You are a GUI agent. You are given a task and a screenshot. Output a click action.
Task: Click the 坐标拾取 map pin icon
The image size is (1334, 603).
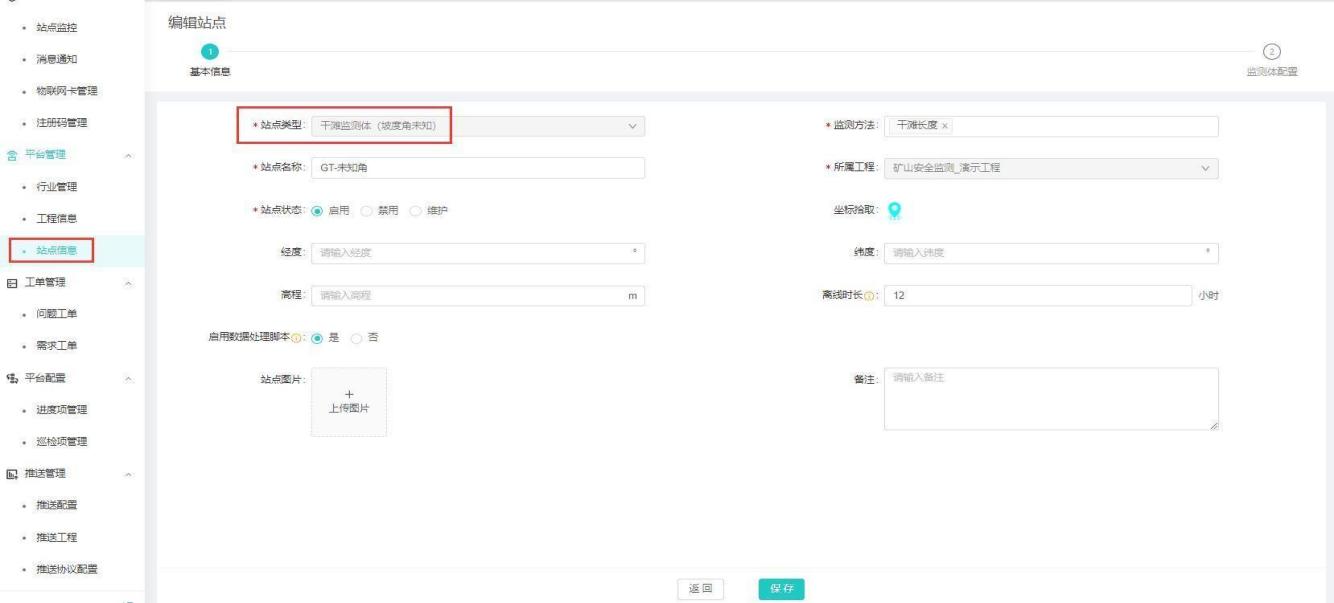click(x=894, y=211)
